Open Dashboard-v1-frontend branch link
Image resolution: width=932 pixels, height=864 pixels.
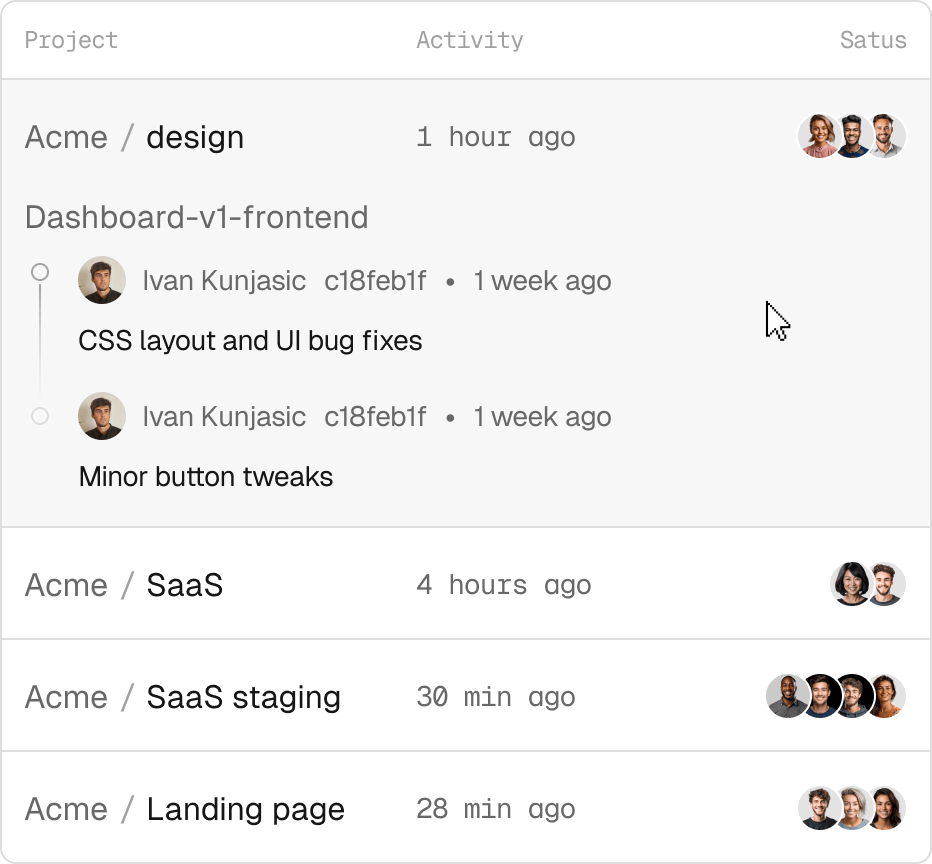pyautogui.click(x=197, y=217)
